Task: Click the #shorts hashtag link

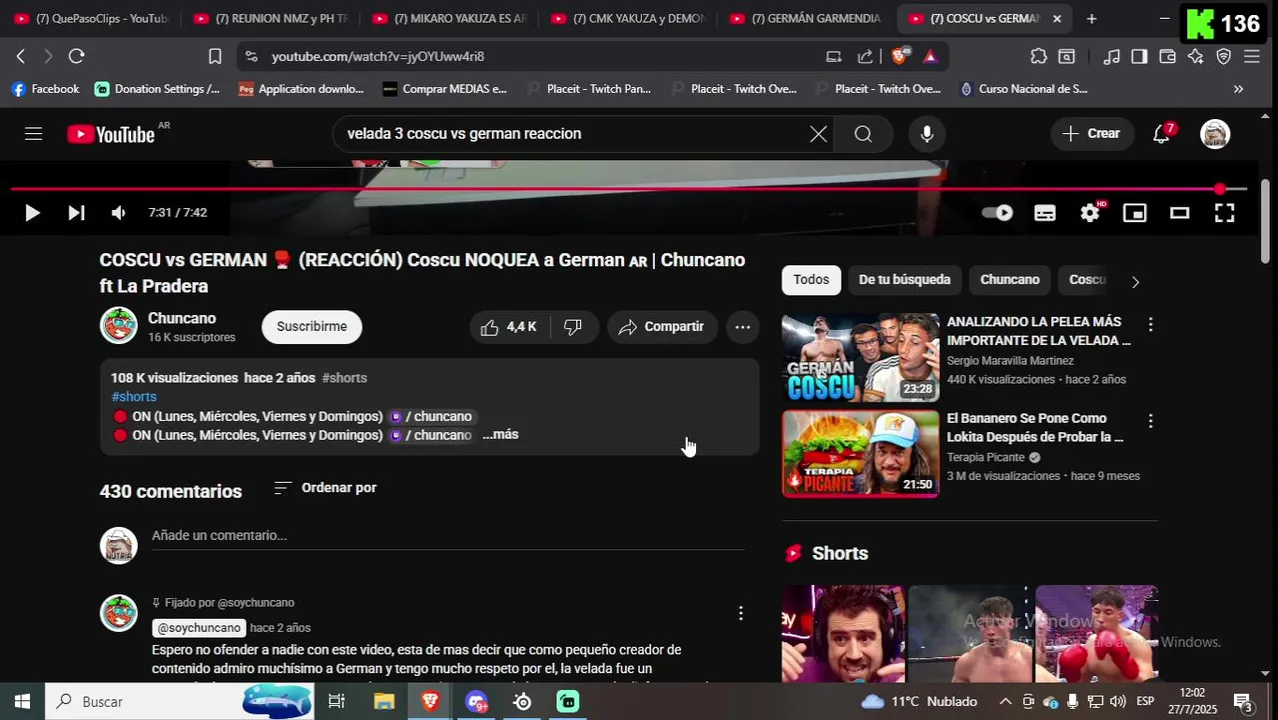Action: point(134,397)
